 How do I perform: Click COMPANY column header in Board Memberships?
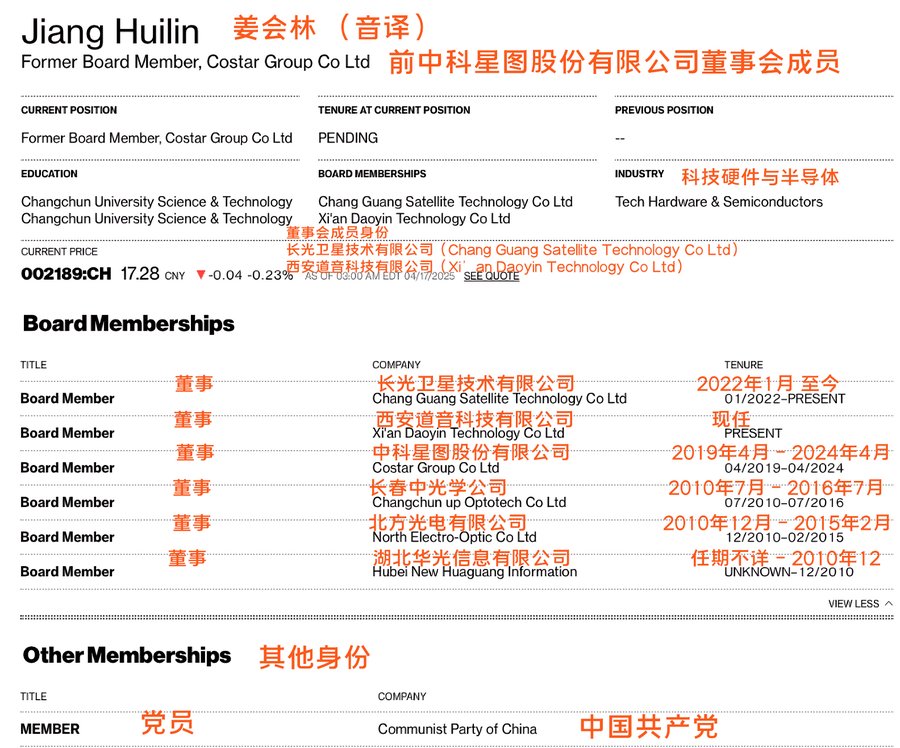click(x=396, y=365)
